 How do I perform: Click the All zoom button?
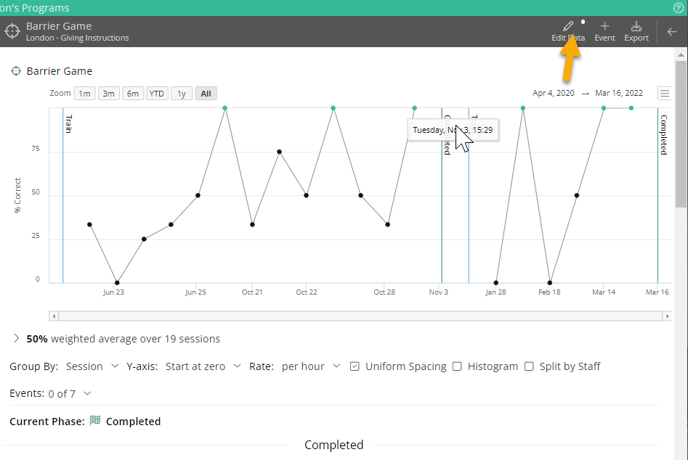point(205,94)
